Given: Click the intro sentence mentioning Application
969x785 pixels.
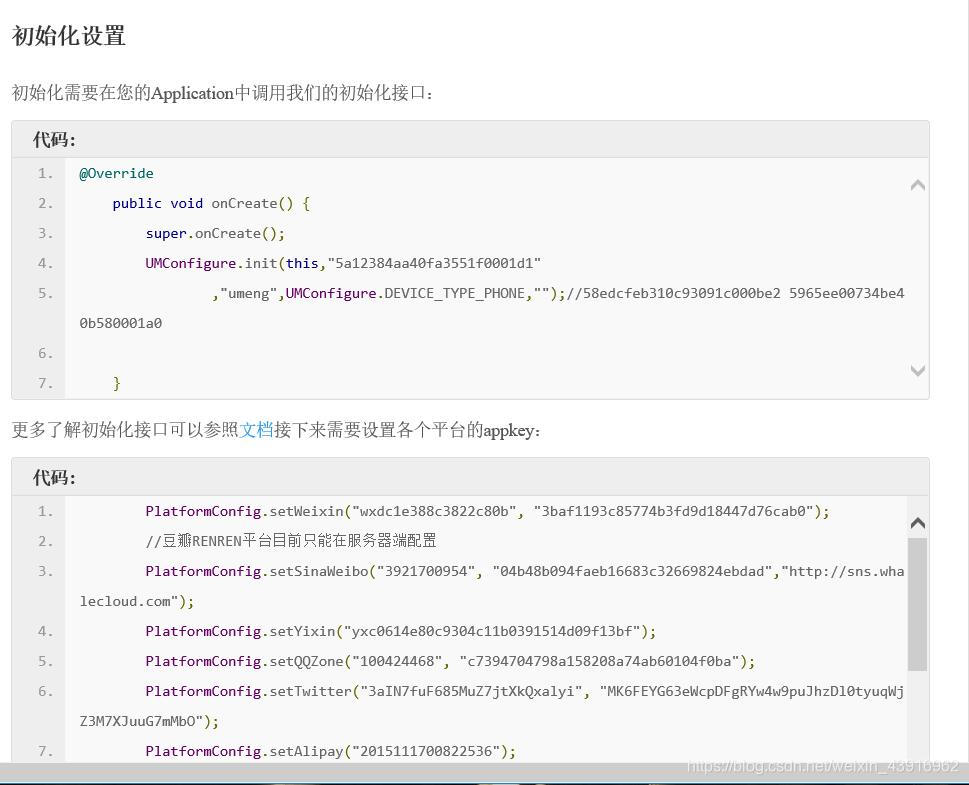Looking at the screenshot, I should (x=222, y=93).
